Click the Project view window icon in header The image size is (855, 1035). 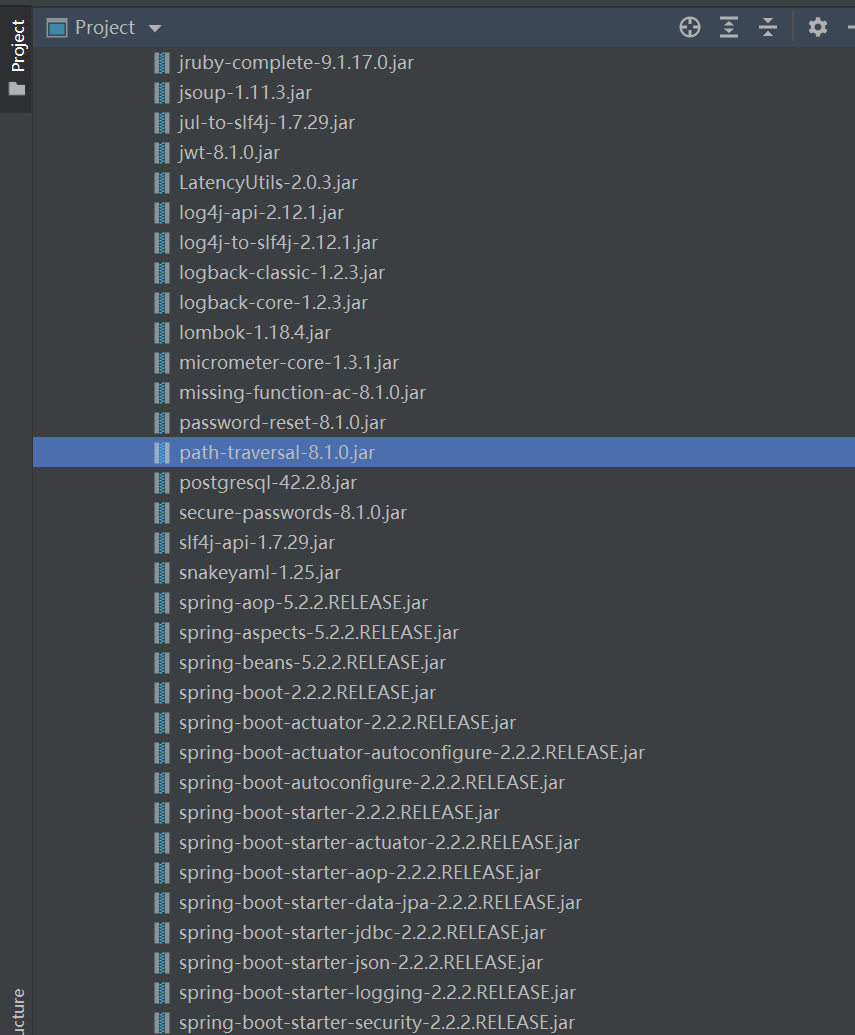pyautogui.click(x=57, y=28)
